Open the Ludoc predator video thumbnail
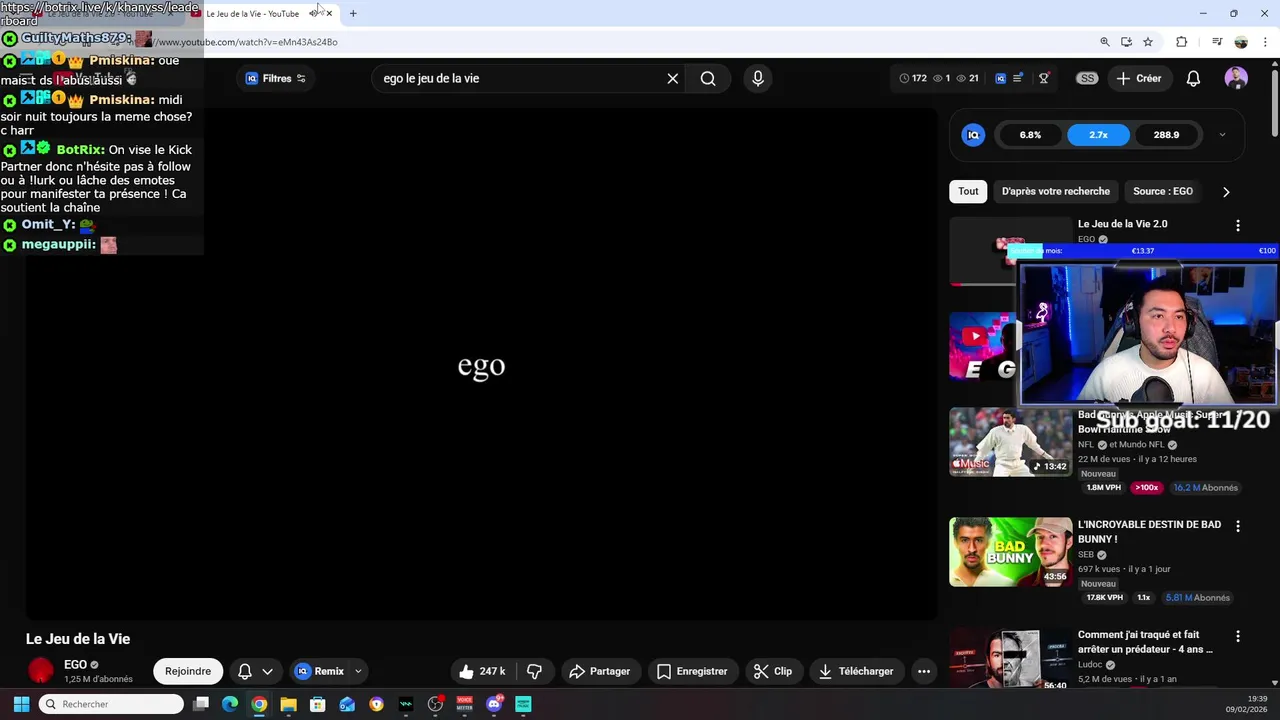 [x=1010, y=659]
